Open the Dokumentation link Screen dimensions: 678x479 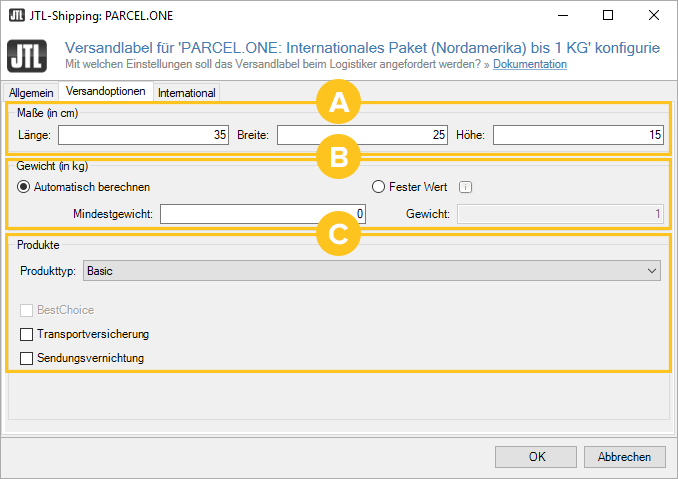point(530,64)
